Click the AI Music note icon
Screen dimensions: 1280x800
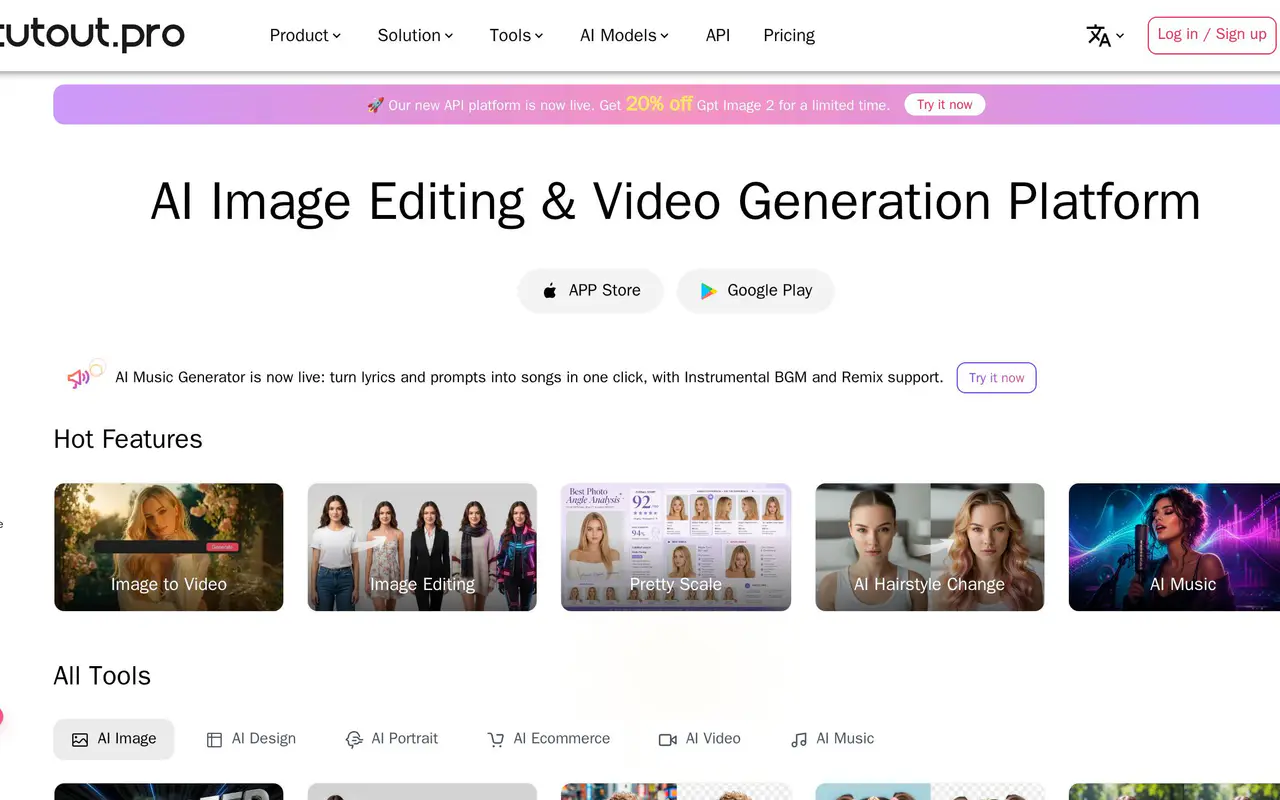798,740
